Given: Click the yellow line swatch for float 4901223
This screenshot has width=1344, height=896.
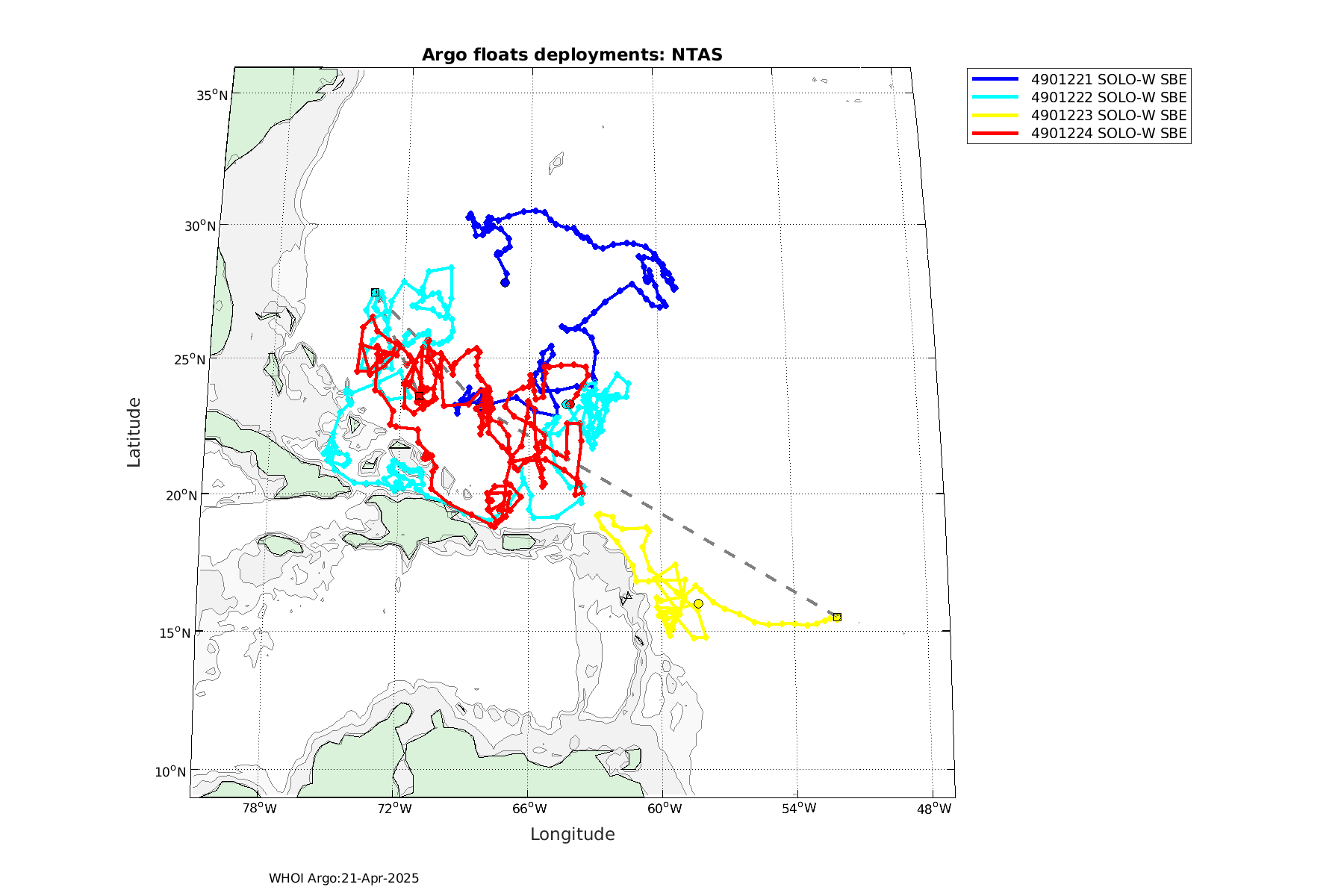Looking at the screenshot, I should 995,115.
